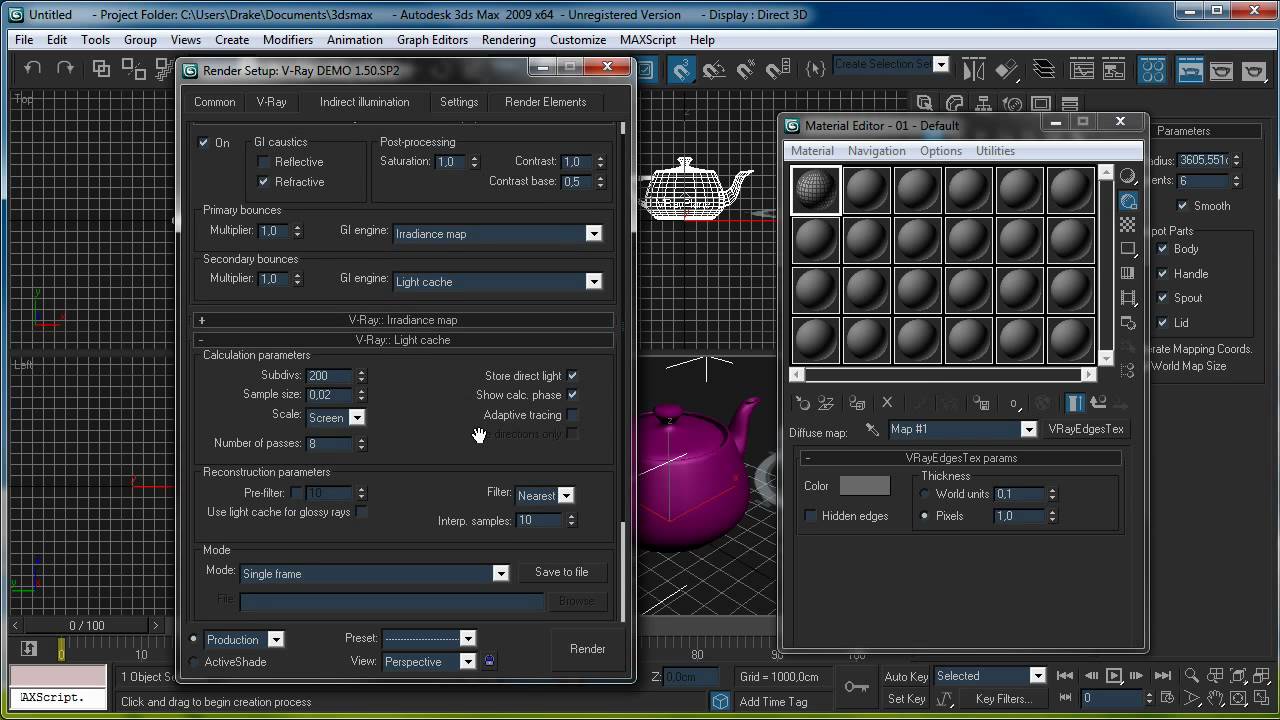
Task: Toggle Show calc. phase checkbox
Action: [x=572, y=395]
